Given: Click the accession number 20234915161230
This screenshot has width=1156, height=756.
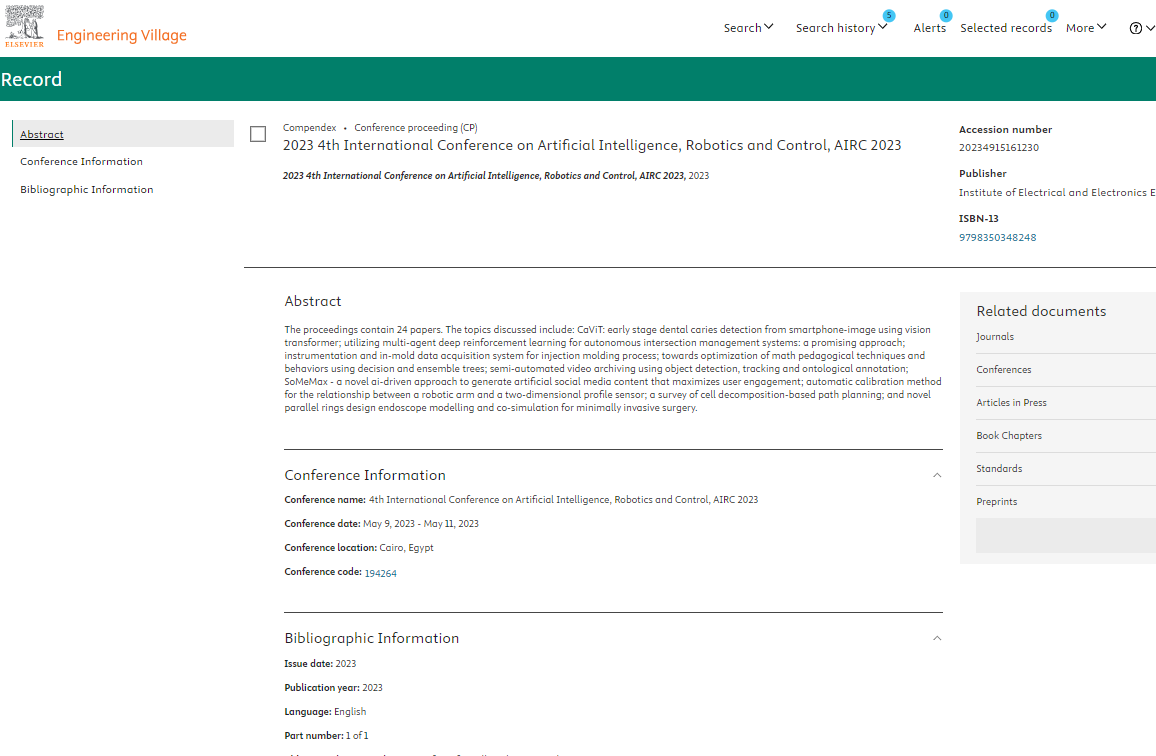Looking at the screenshot, I should pos(998,148).
